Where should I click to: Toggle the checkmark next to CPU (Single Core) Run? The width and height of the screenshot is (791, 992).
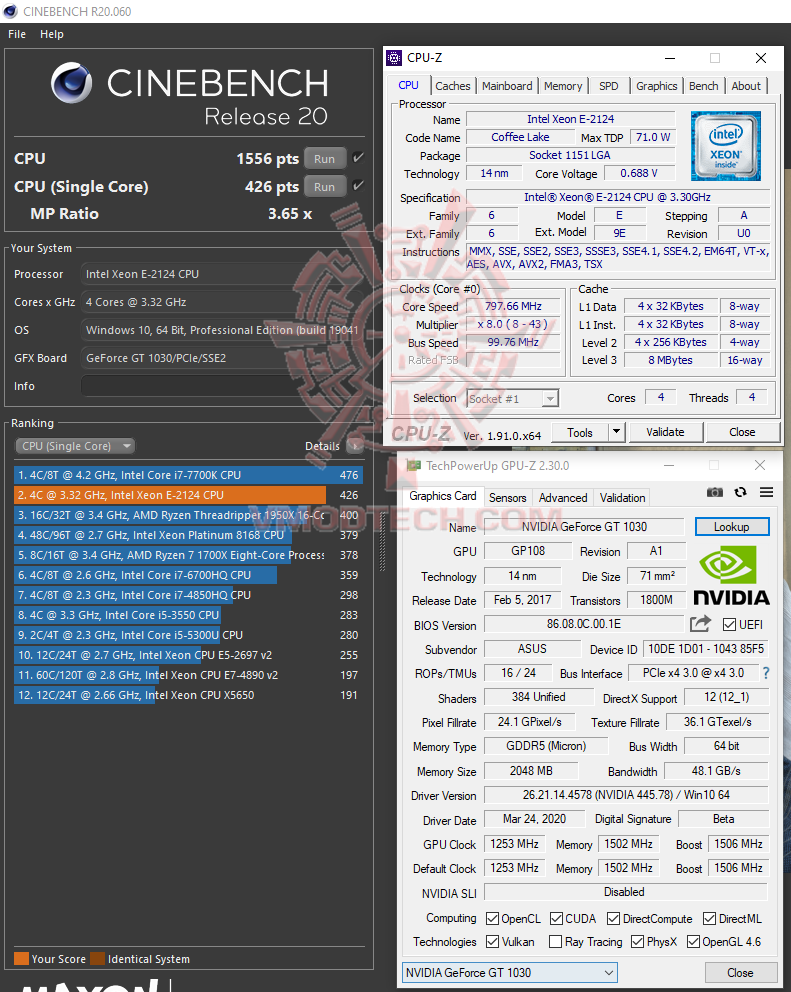pos(358,185)
